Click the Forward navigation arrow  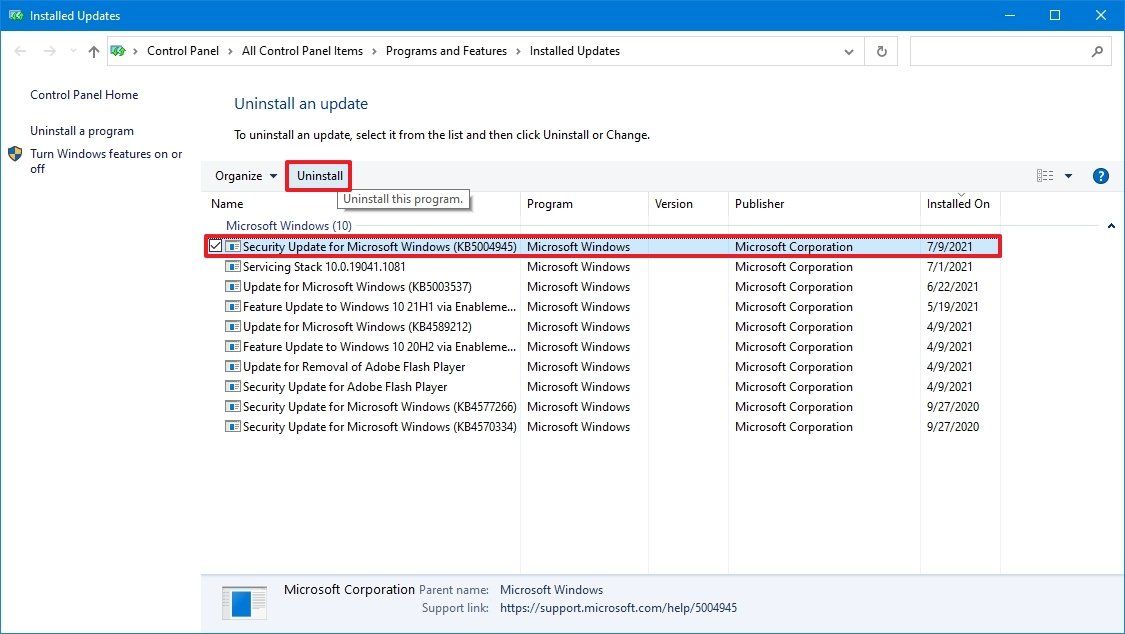click(x=50, y=51)
